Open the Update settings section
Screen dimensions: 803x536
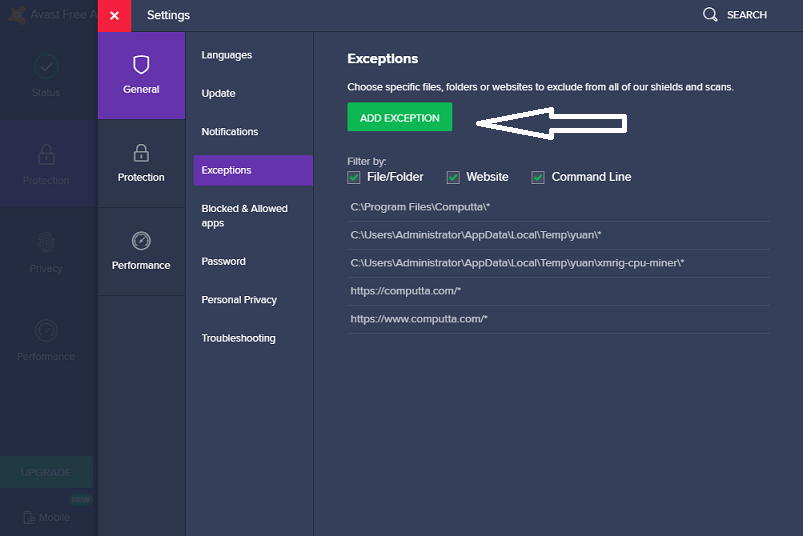click(219, 93)
